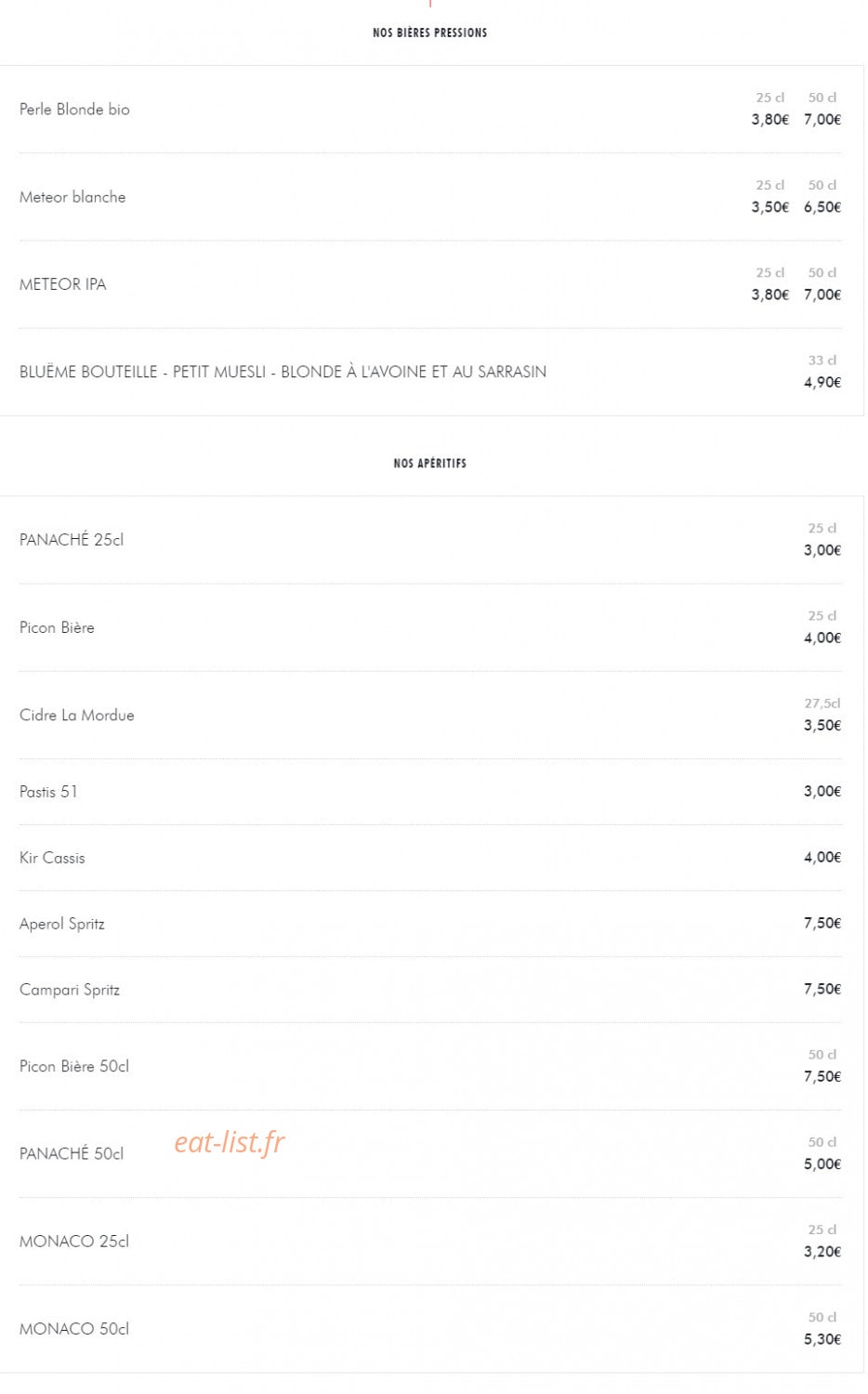This screenshot has height=1394, width=868.
Task: Select the MONACO 50cl price 5,30€
Action: tap(822, 1339)
